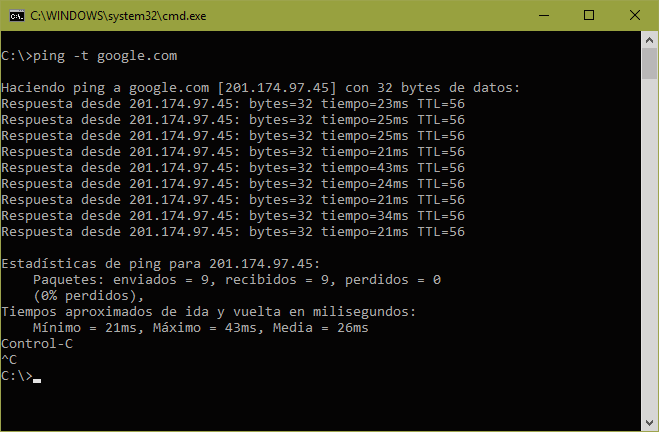Click the scrollbar up arrow

tap(649, 41)
